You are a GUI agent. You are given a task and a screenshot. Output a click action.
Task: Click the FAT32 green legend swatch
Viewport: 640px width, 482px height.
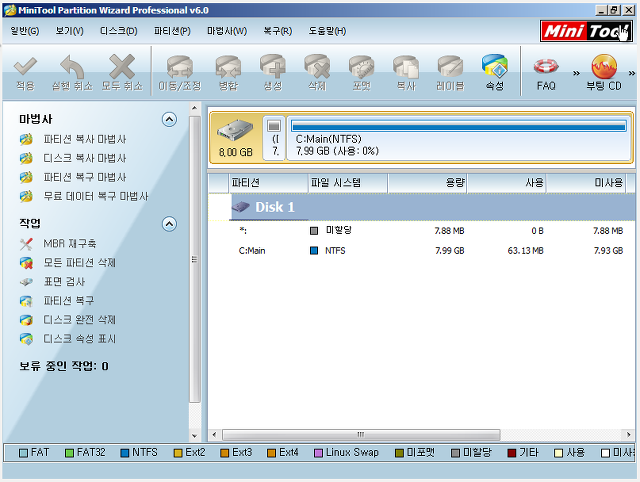tap(69, 453)
